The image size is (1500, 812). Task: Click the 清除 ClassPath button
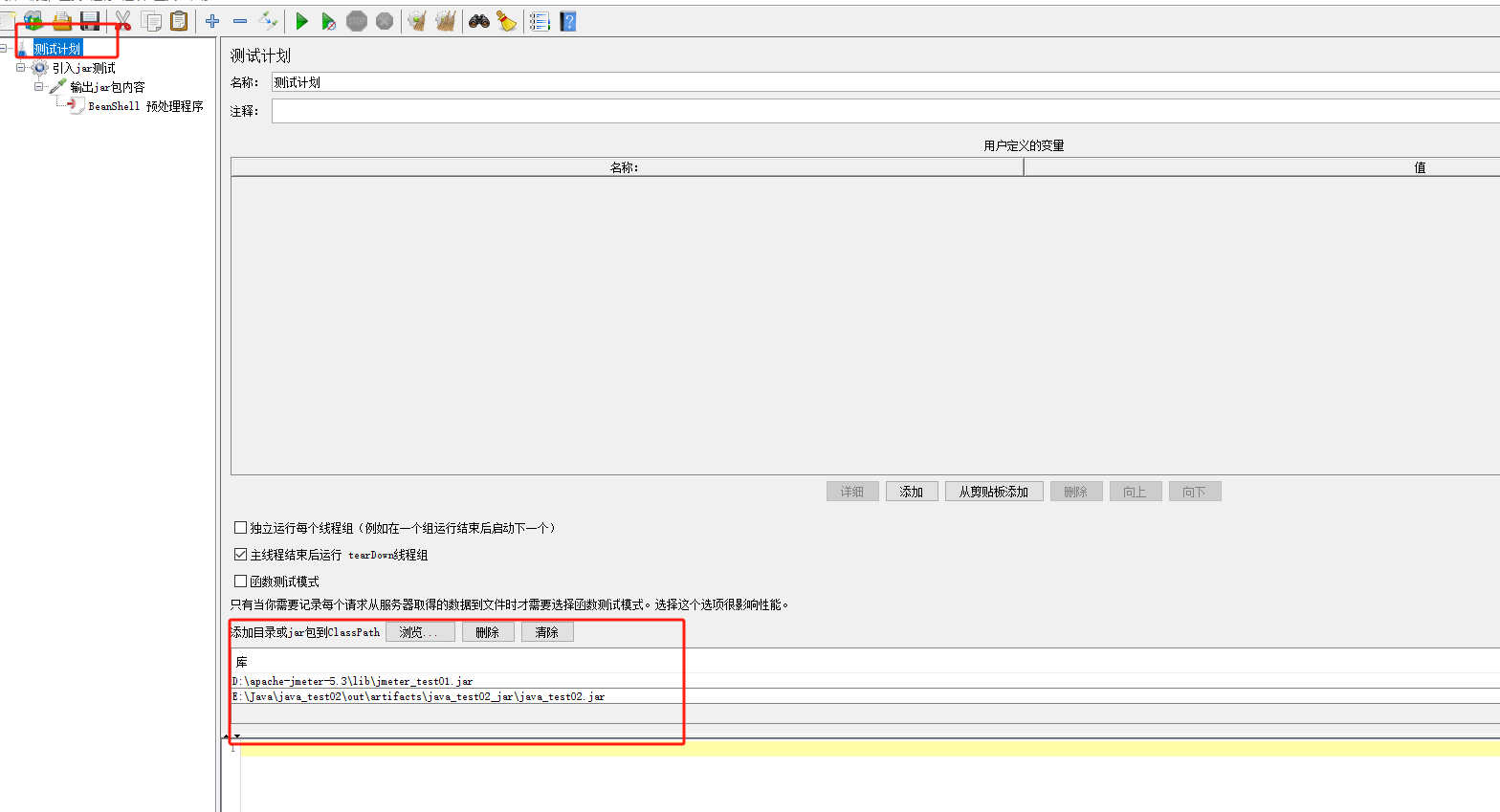click(547, 632)
